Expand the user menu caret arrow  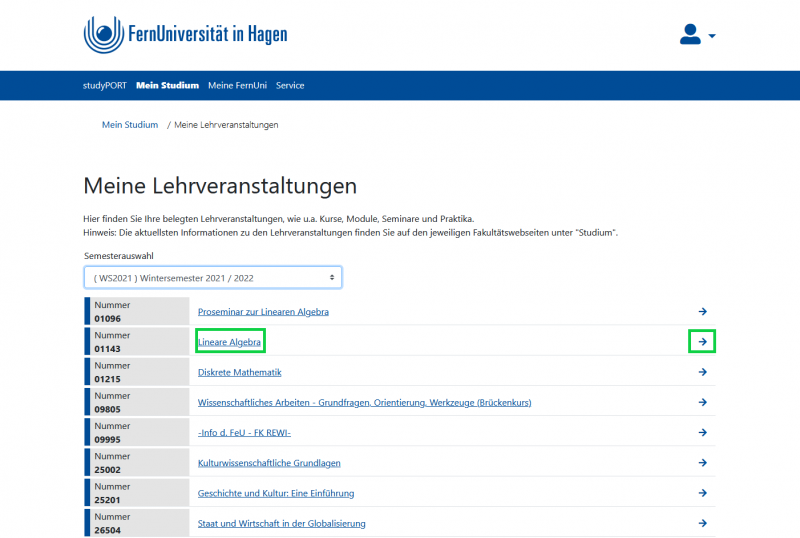coord(712,36)
